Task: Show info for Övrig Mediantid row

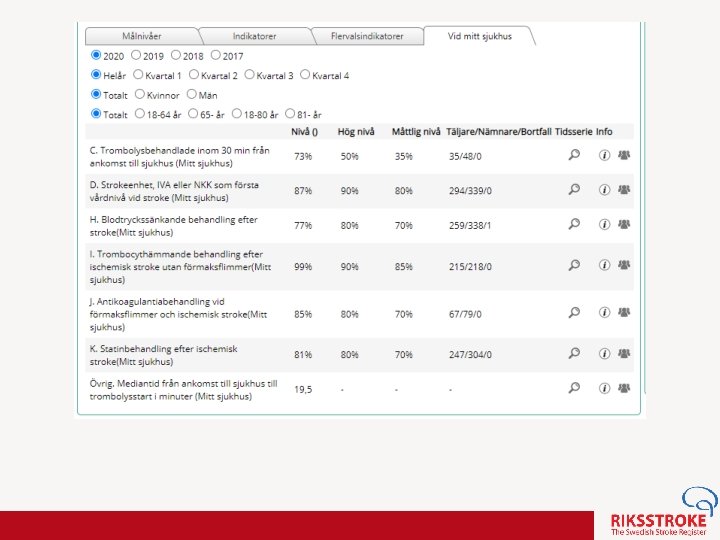Action: pyautogui.click(x=604, y=388)
